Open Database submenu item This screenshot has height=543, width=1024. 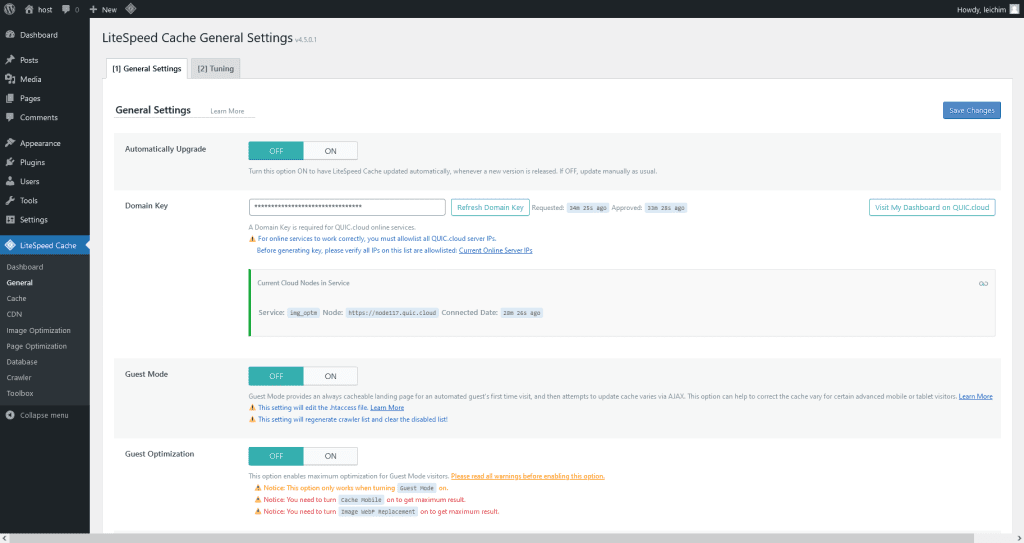(22, 361)
